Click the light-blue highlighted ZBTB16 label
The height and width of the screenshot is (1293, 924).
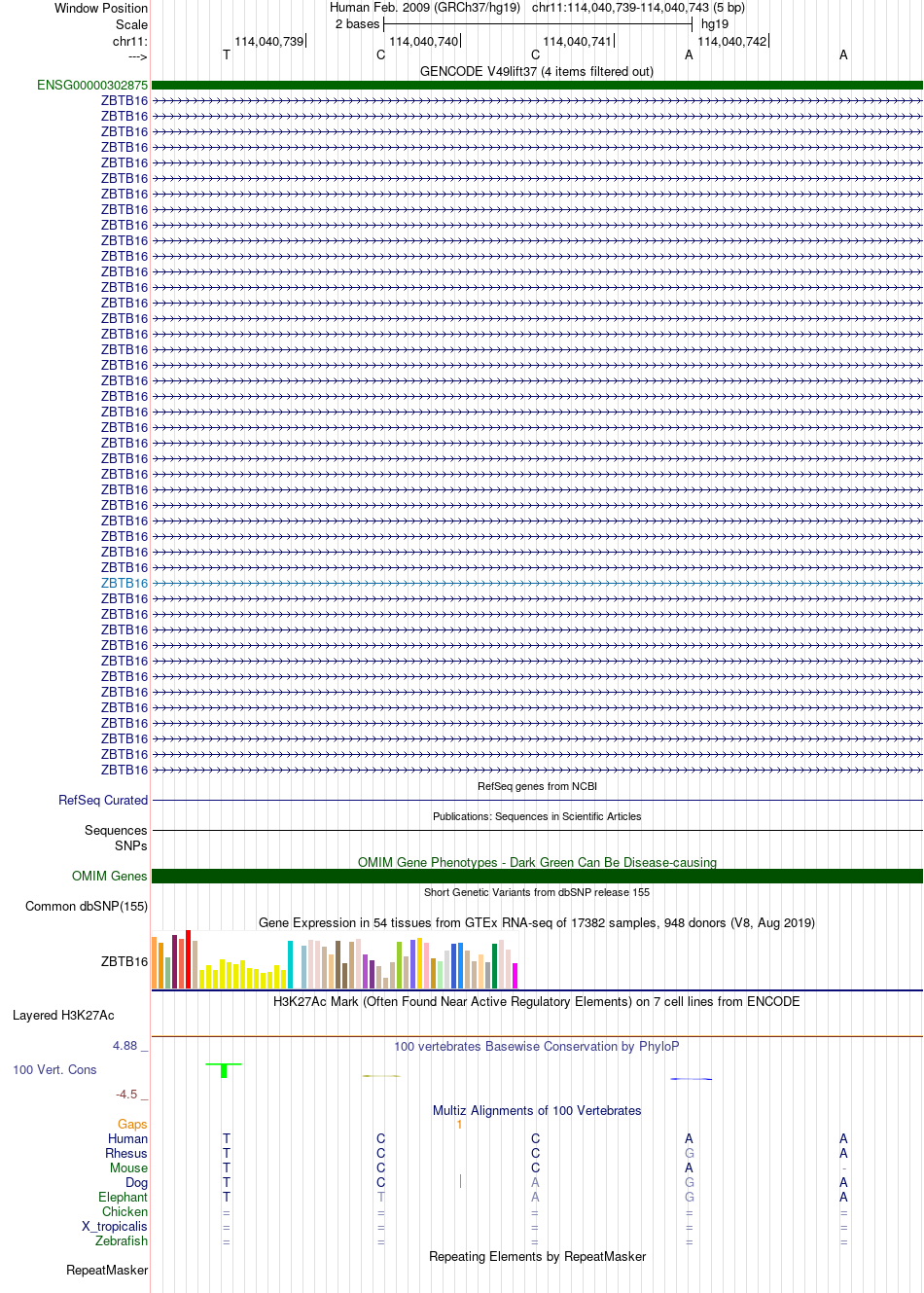click(124, 584)
